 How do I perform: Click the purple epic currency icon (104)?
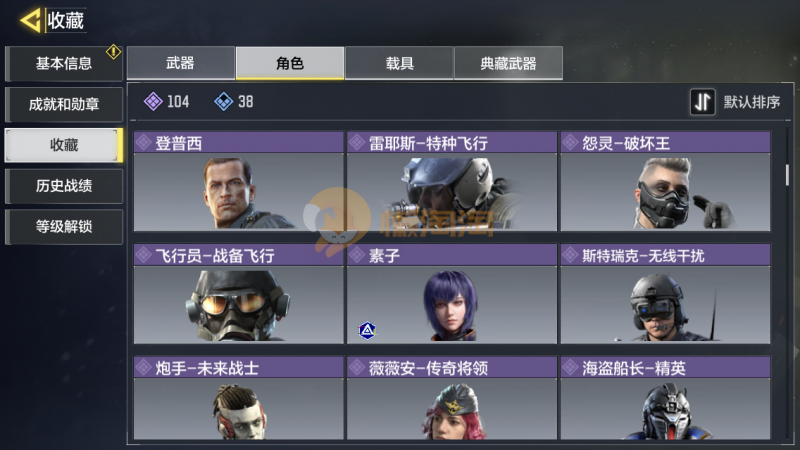coord(153,102)
